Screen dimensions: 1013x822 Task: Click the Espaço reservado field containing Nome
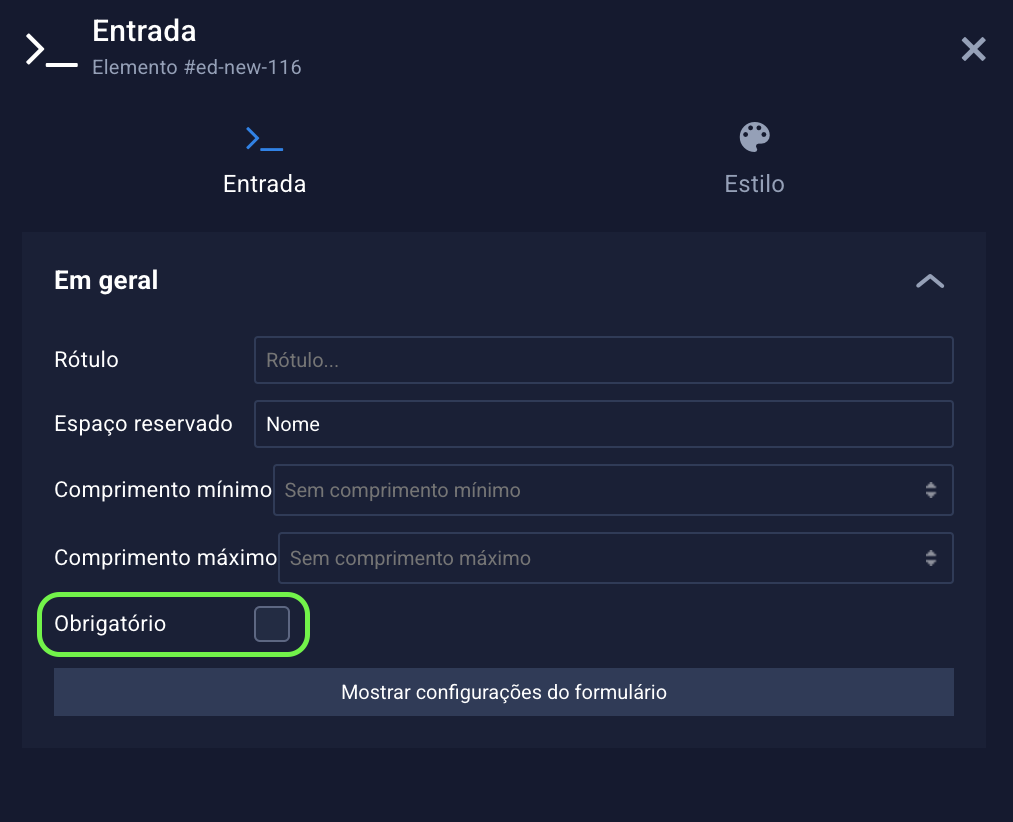click(x=603, y=424)
